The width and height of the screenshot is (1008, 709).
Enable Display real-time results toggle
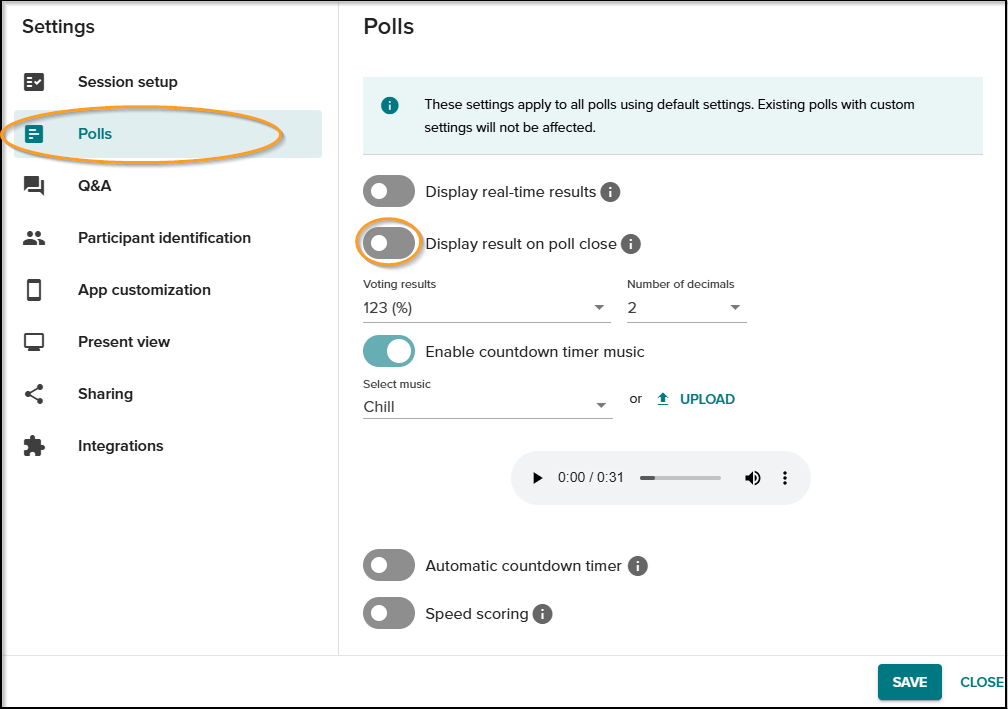coord(389,192)
